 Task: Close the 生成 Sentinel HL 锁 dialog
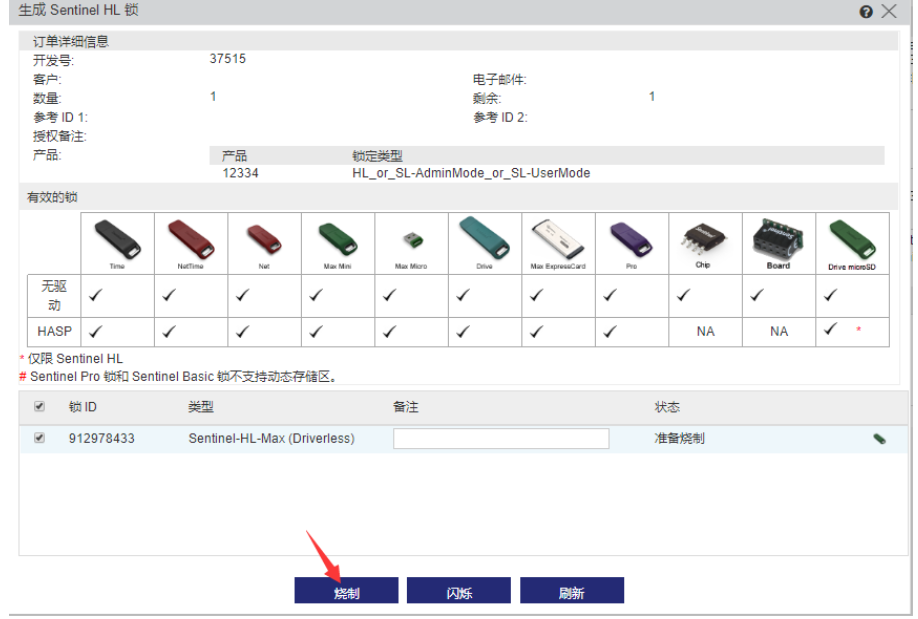[x=888, y=11]
